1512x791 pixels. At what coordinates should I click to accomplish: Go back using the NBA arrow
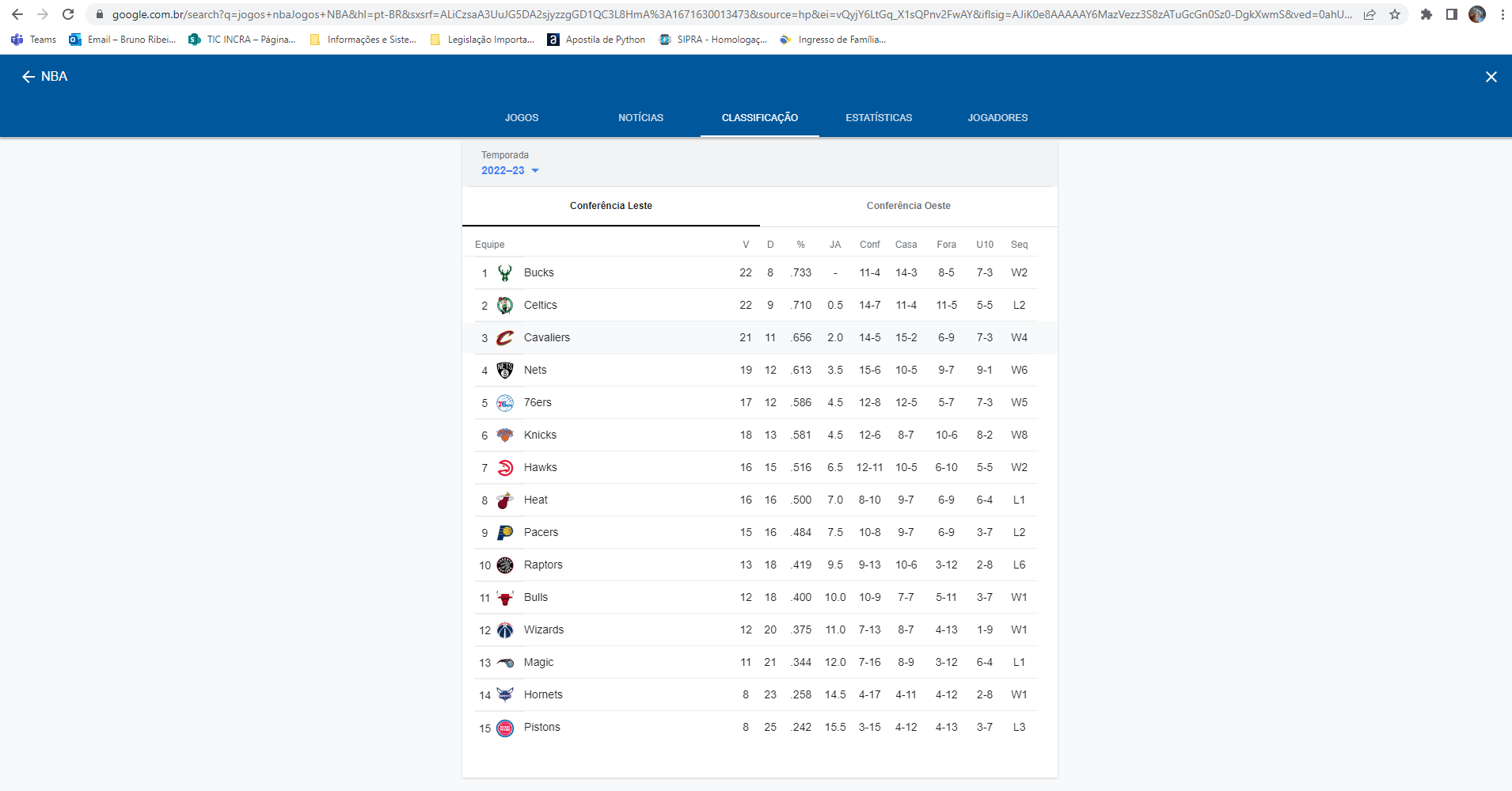28,77
